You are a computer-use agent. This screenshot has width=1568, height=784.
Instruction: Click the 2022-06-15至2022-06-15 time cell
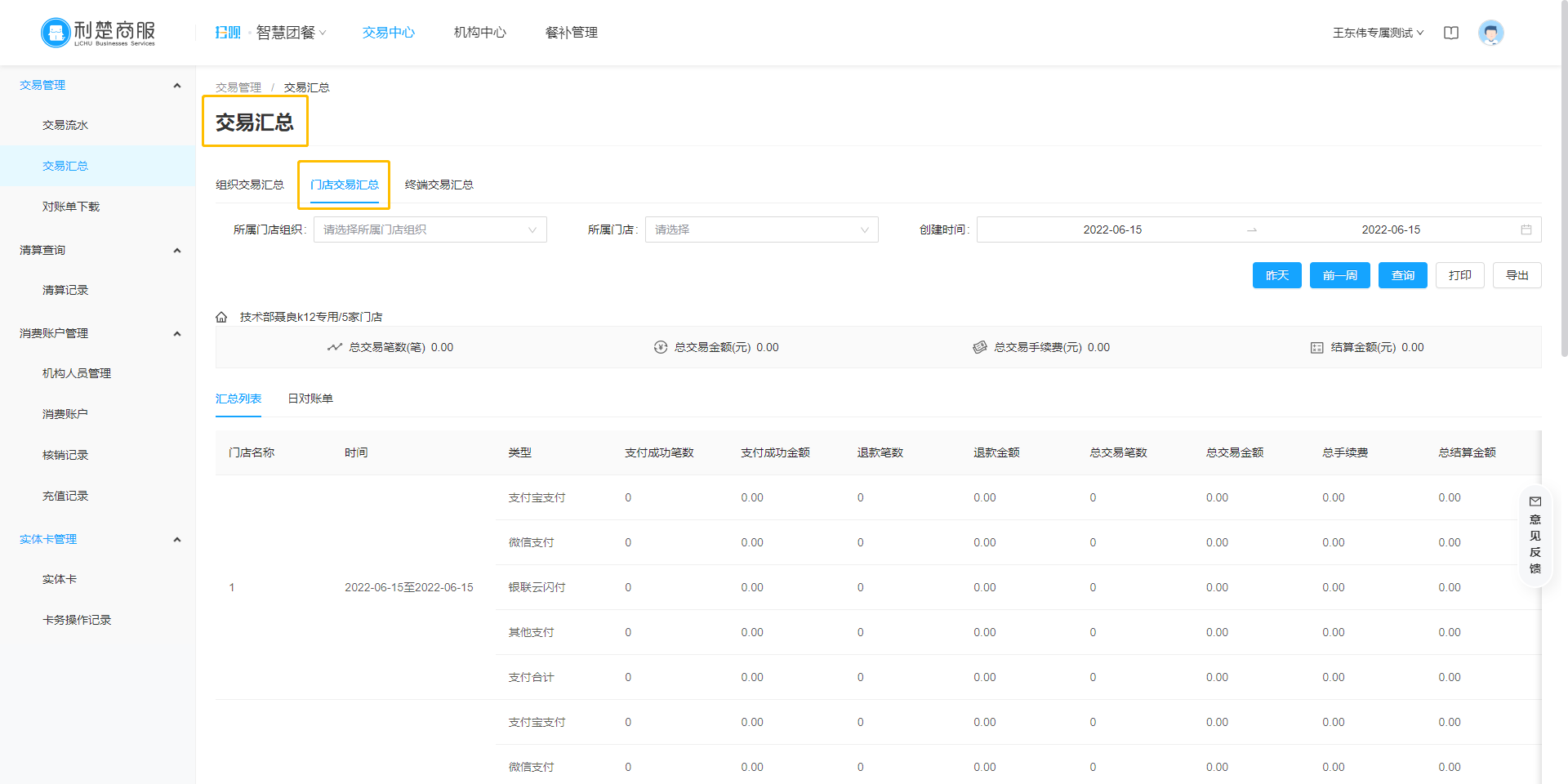coord(409,587)
